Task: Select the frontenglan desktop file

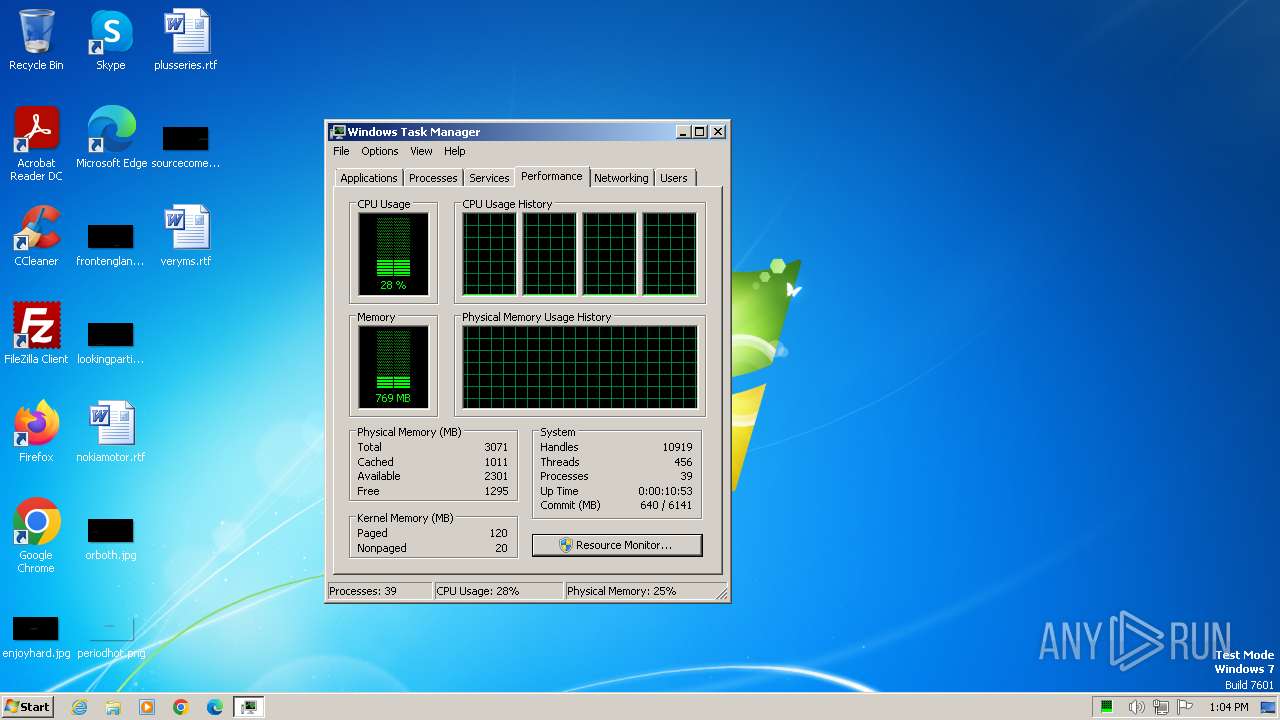Action: click(110, 244)
